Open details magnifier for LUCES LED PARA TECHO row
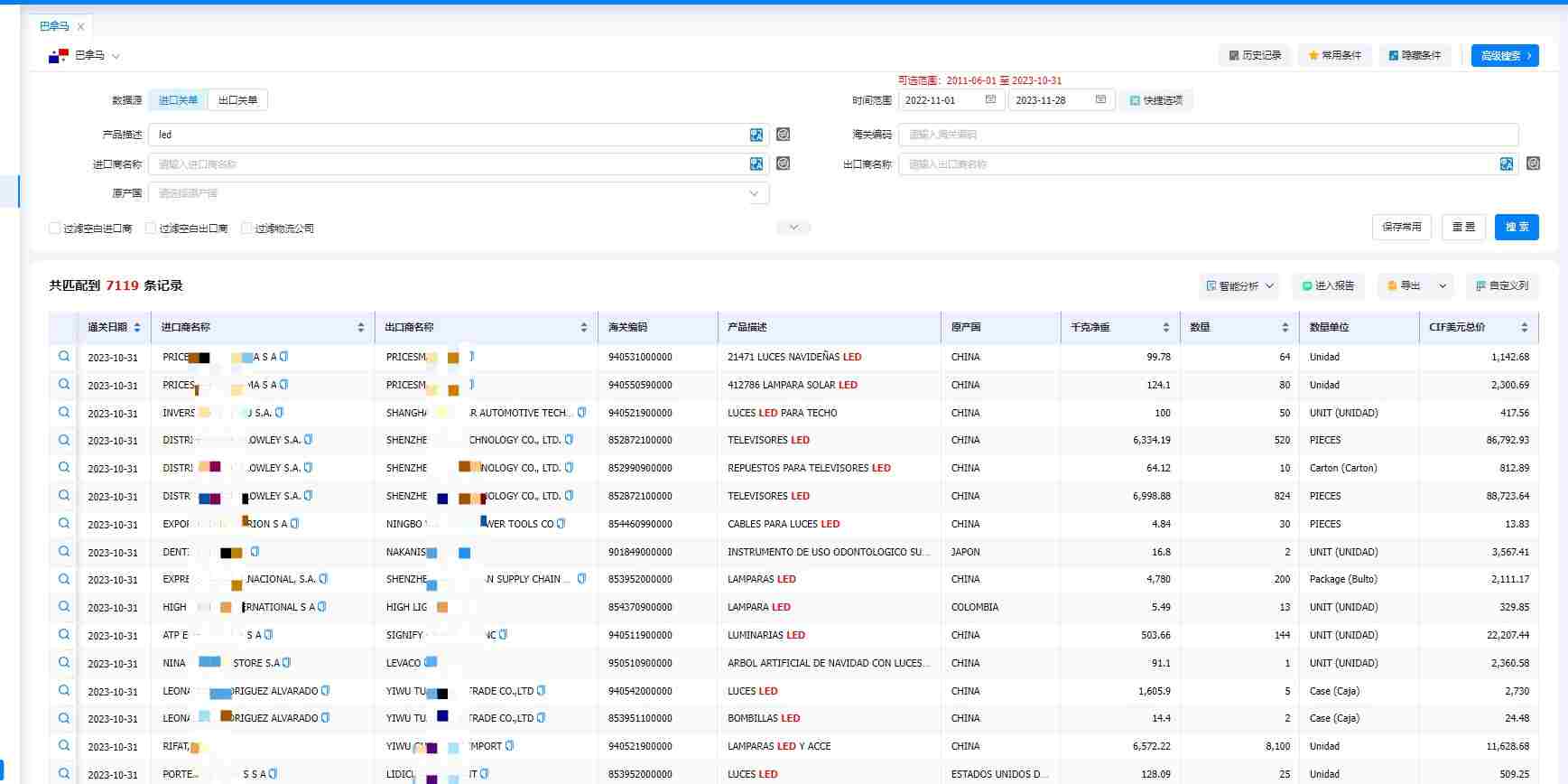The width and height of the screenshot is (1568, 784). point(64,413)
